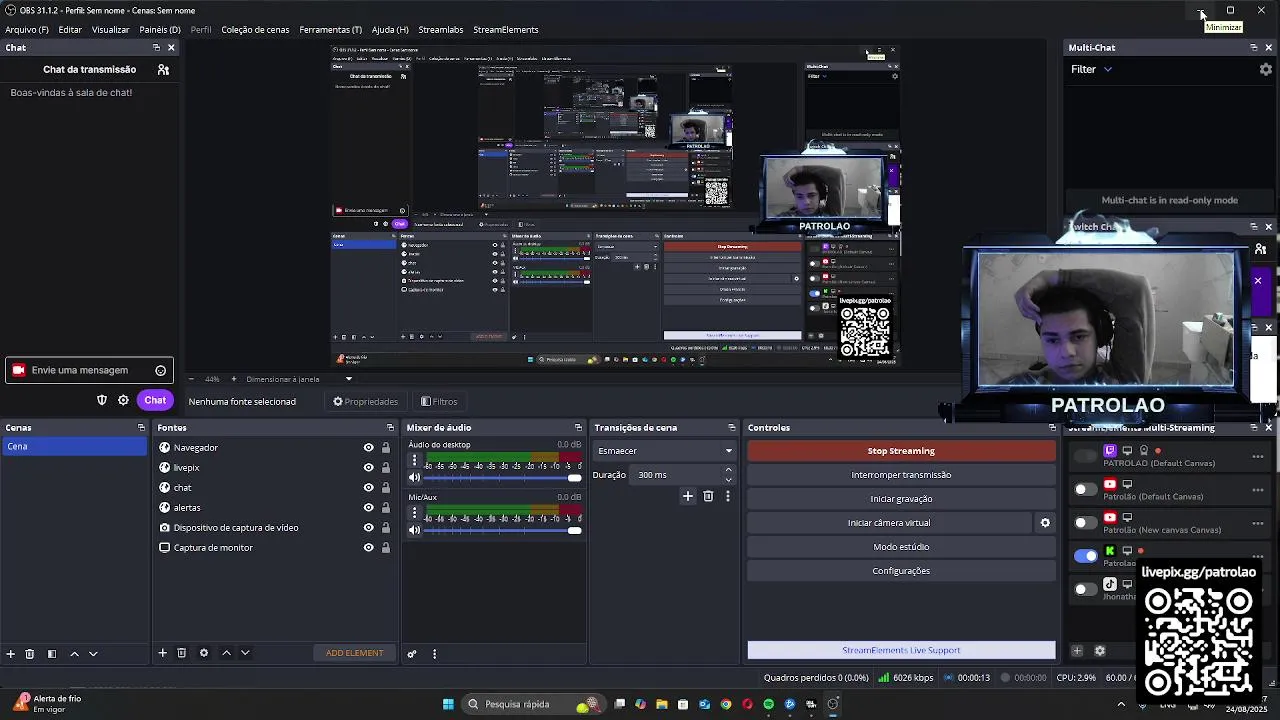Hide the alertas source

(368, 508)
